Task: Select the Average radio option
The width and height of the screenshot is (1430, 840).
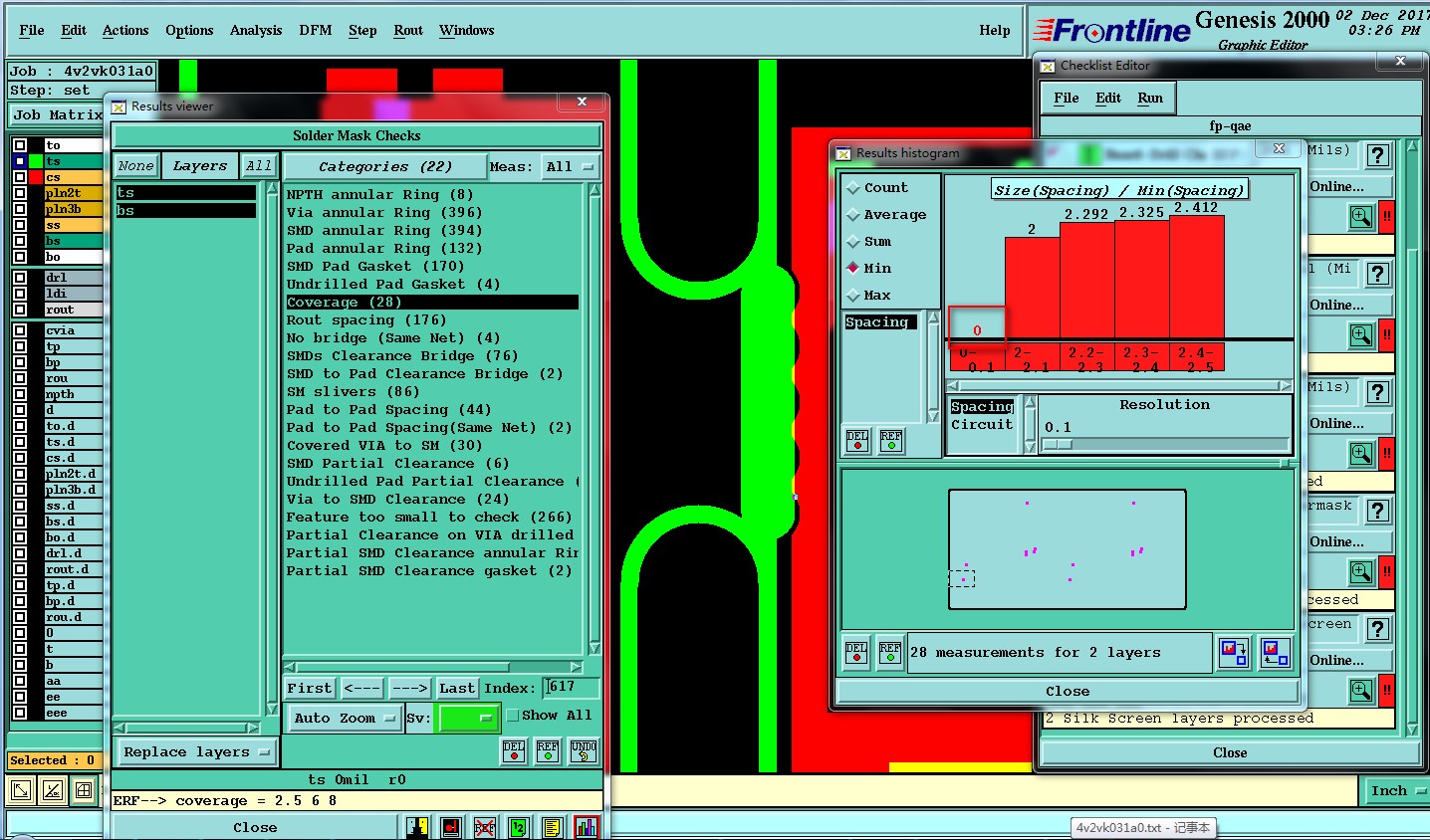Action: coord(853,215)
